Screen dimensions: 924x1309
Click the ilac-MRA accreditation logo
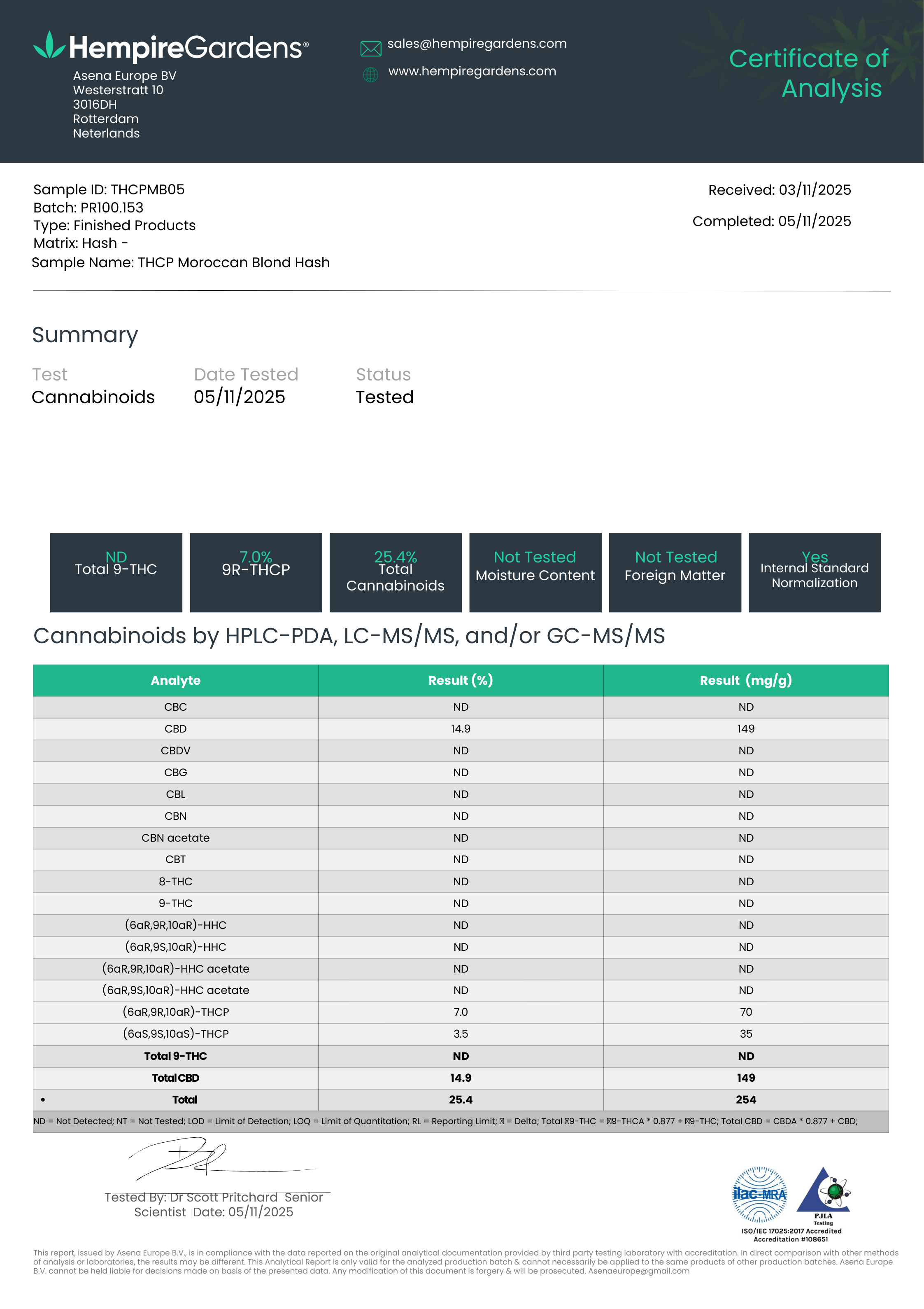coord(759,1194)
